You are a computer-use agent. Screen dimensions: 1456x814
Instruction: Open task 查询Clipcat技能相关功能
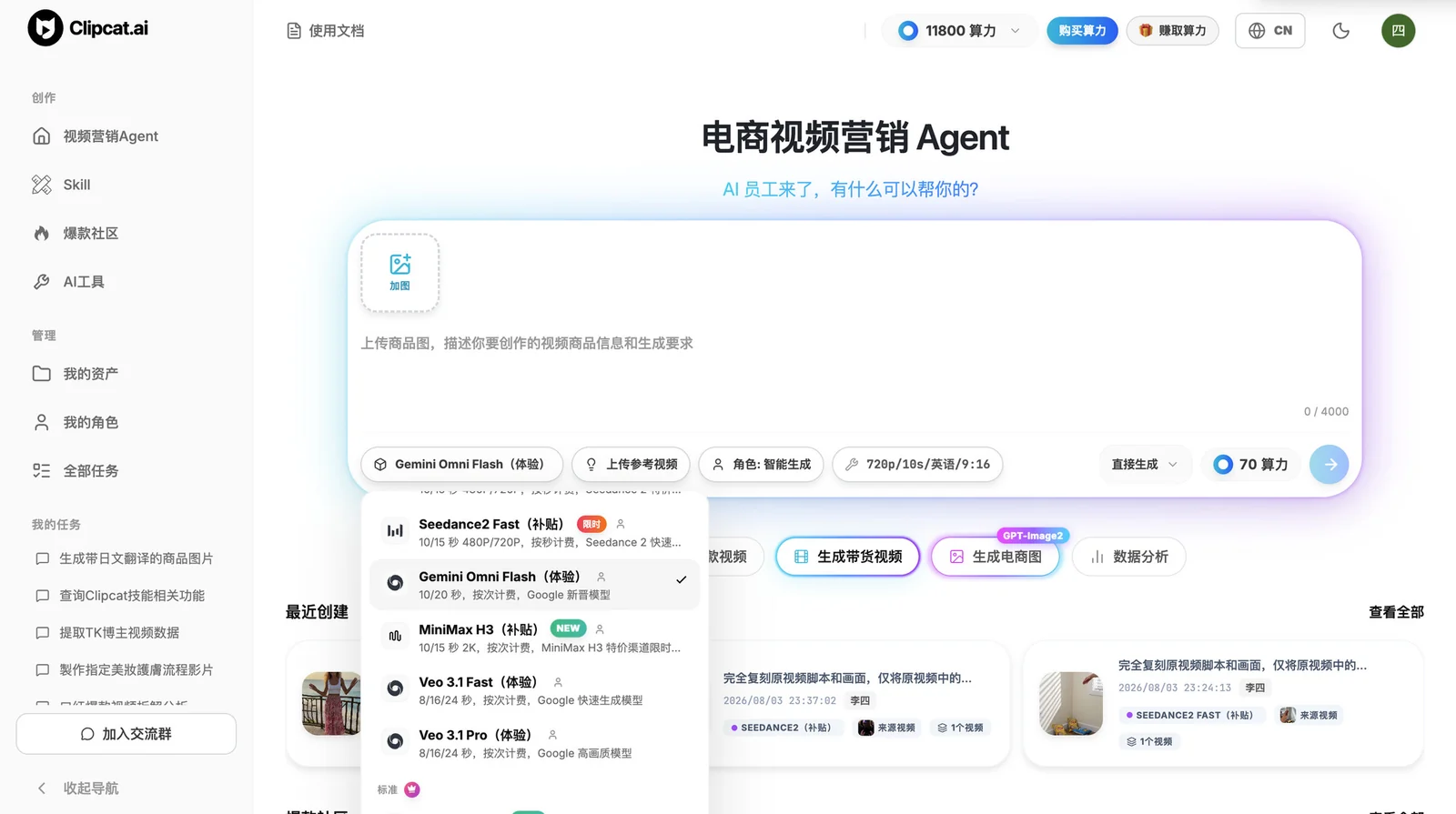tap(126, 596)
